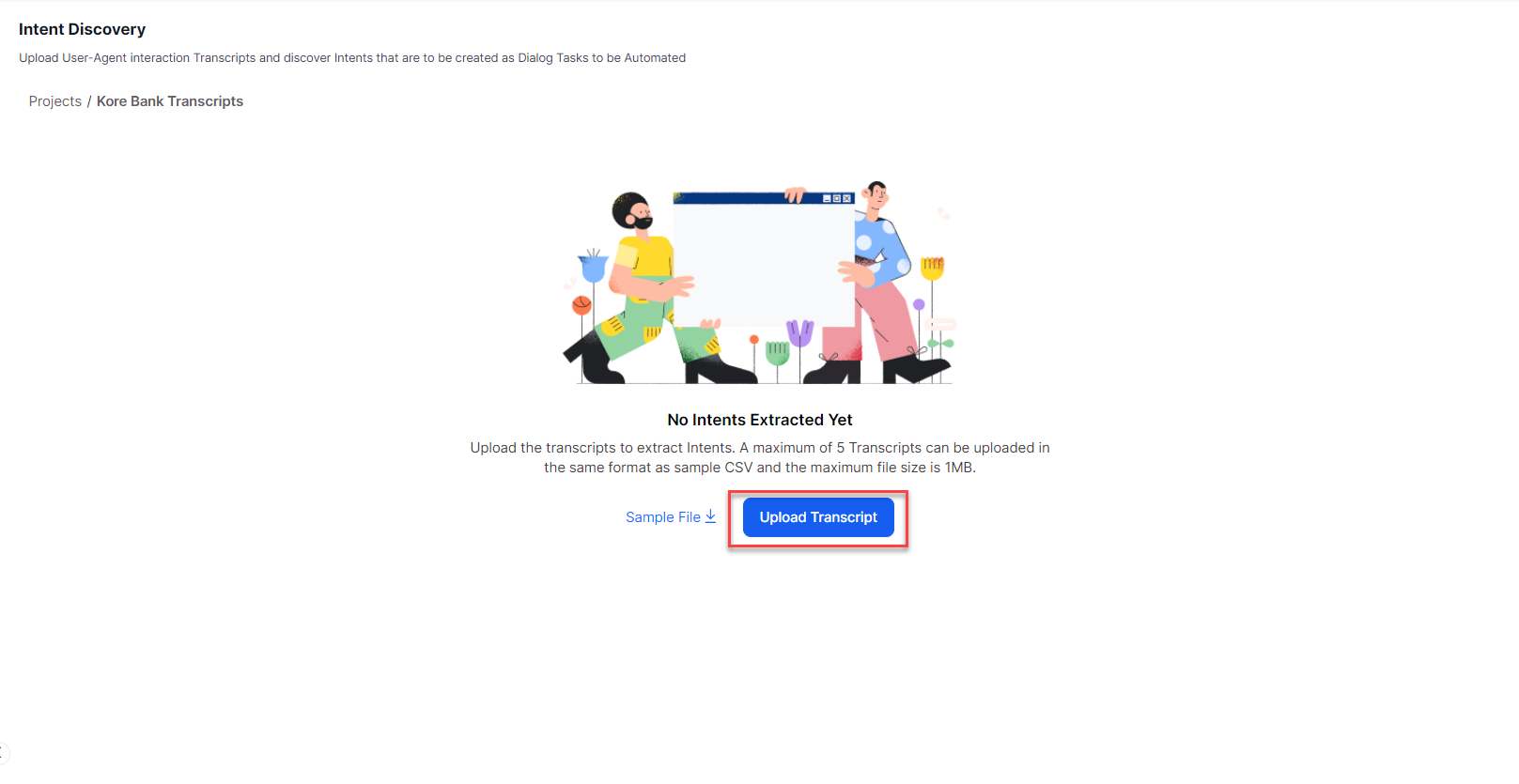The height and width of the screenshot is (784, 1519).
Task: Click the partial circular widget at bottom-left edge
Action: 4,753
